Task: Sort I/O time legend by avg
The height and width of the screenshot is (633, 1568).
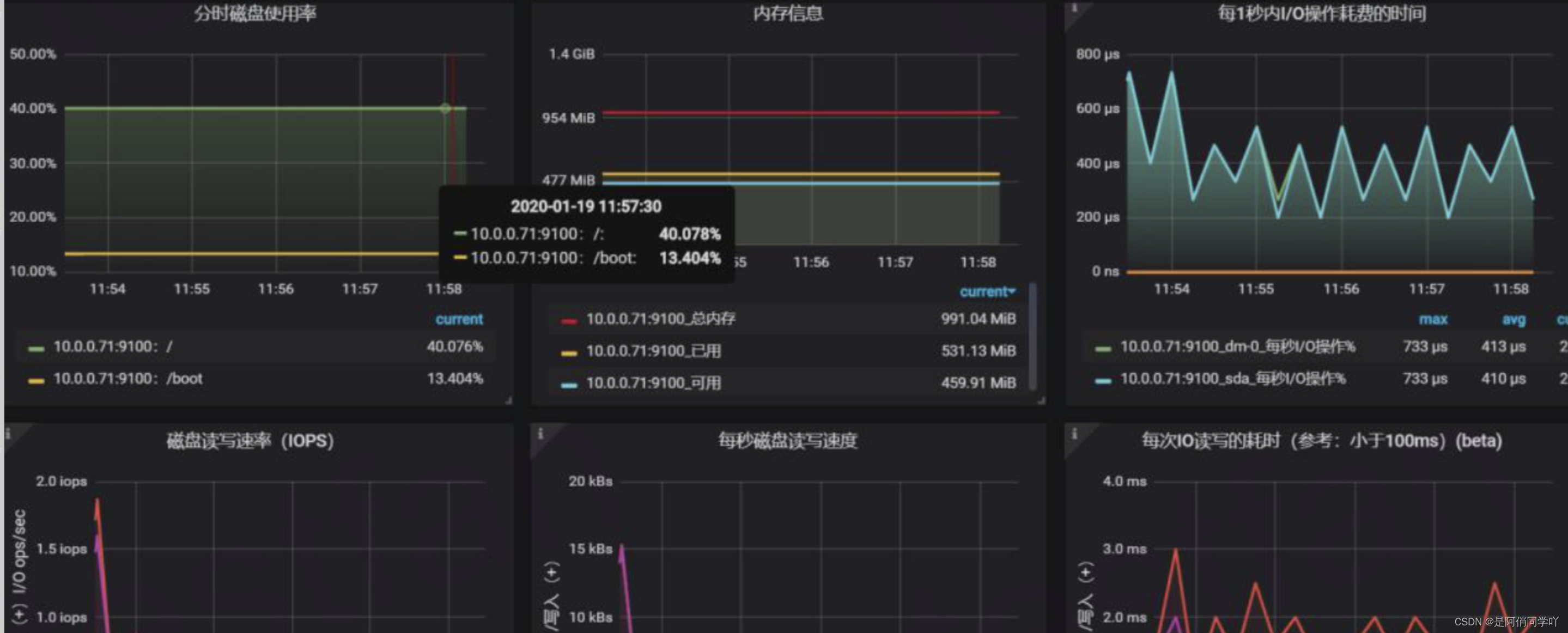Action: (1514, 319)
